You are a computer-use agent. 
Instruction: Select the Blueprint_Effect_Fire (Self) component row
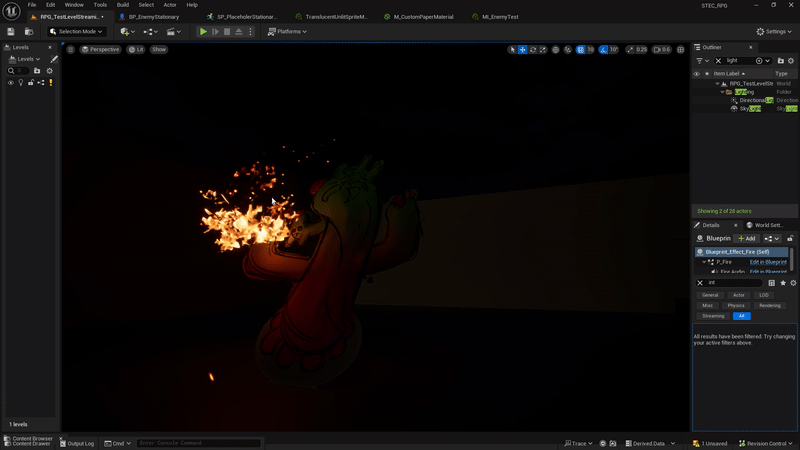tap(741, 252)
